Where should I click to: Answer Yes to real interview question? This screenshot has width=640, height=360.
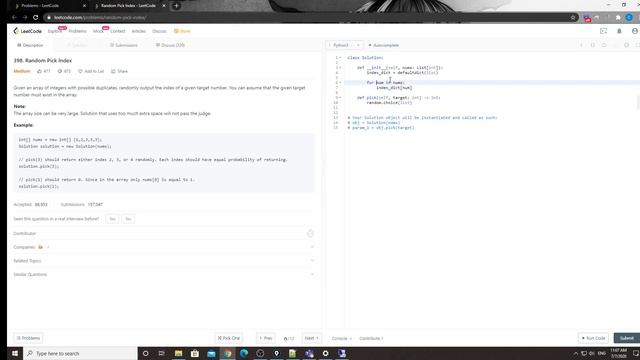pos(112,219)
